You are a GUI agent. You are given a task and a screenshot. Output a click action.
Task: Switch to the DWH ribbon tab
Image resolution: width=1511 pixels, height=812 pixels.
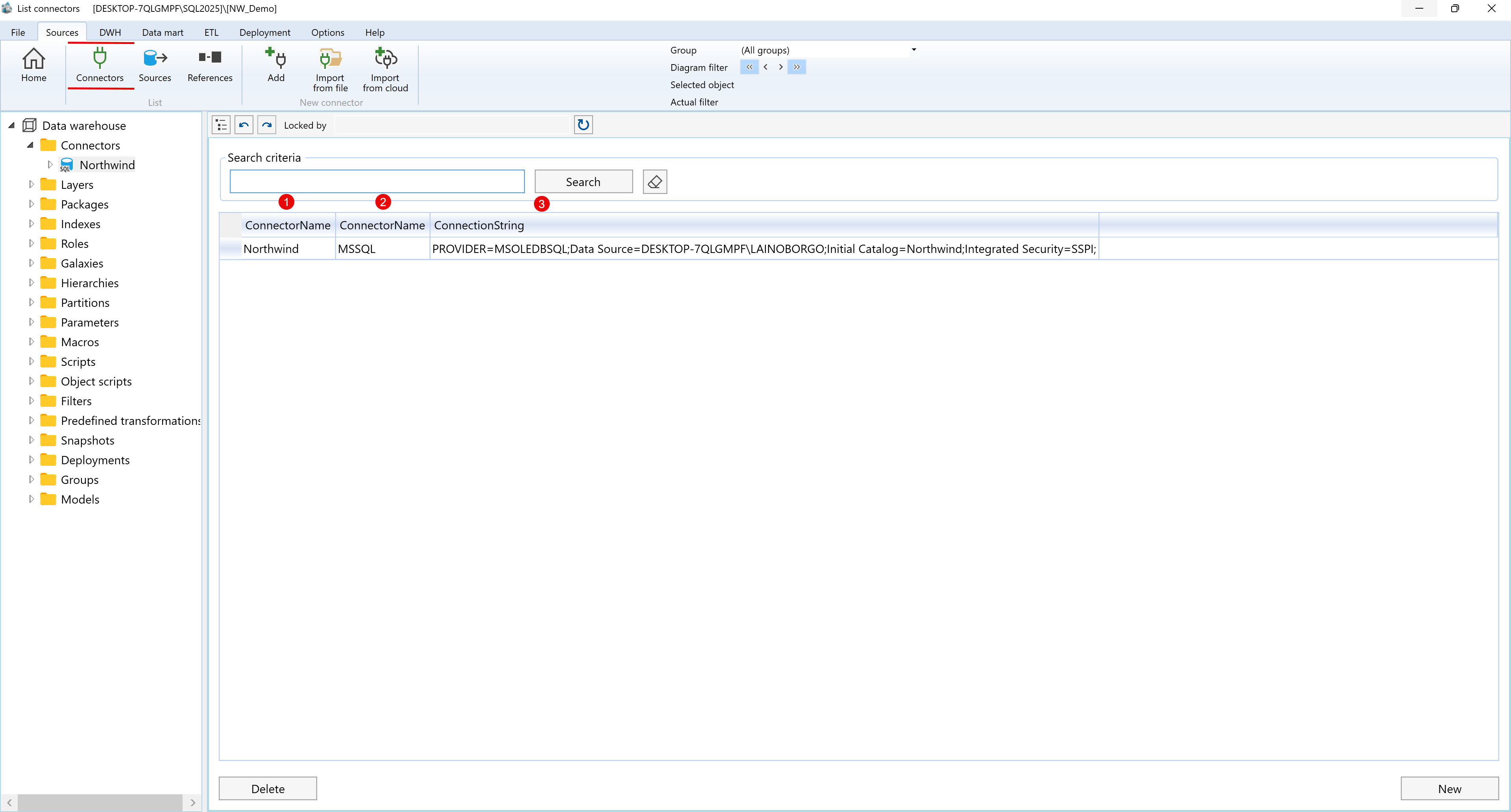click(x=110, y=32)
